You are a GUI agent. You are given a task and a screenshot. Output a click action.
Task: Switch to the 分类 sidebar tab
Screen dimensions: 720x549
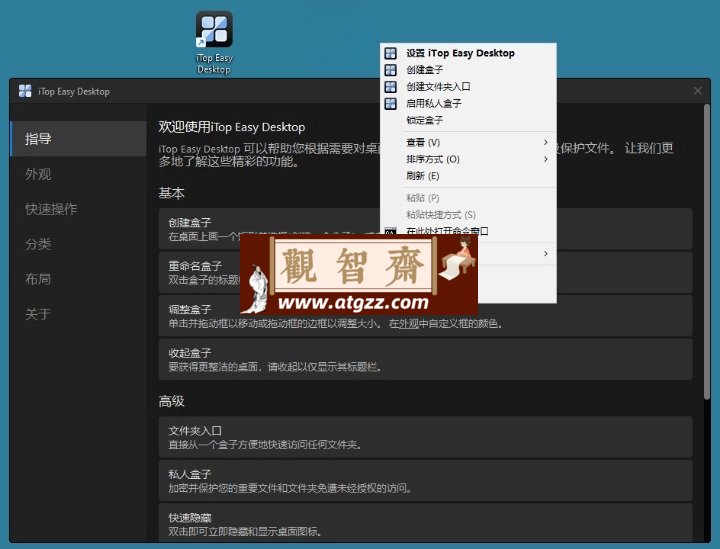coord(79,244)
